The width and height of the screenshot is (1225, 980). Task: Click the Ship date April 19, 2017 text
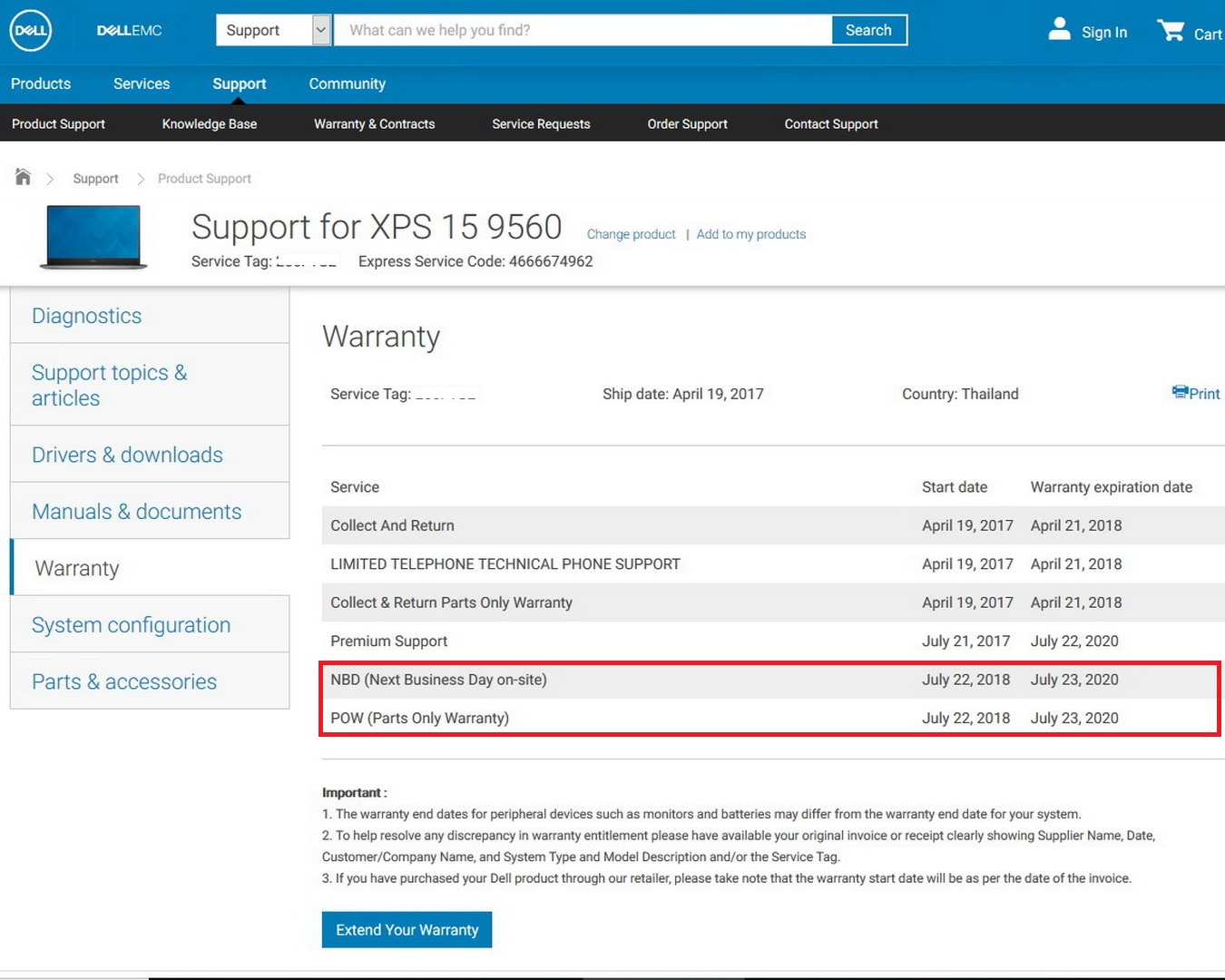click(x=683, y=394)
